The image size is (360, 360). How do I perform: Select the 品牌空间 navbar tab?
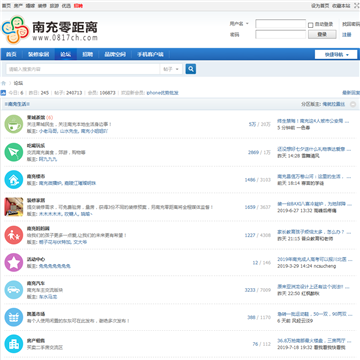(115, 54)
